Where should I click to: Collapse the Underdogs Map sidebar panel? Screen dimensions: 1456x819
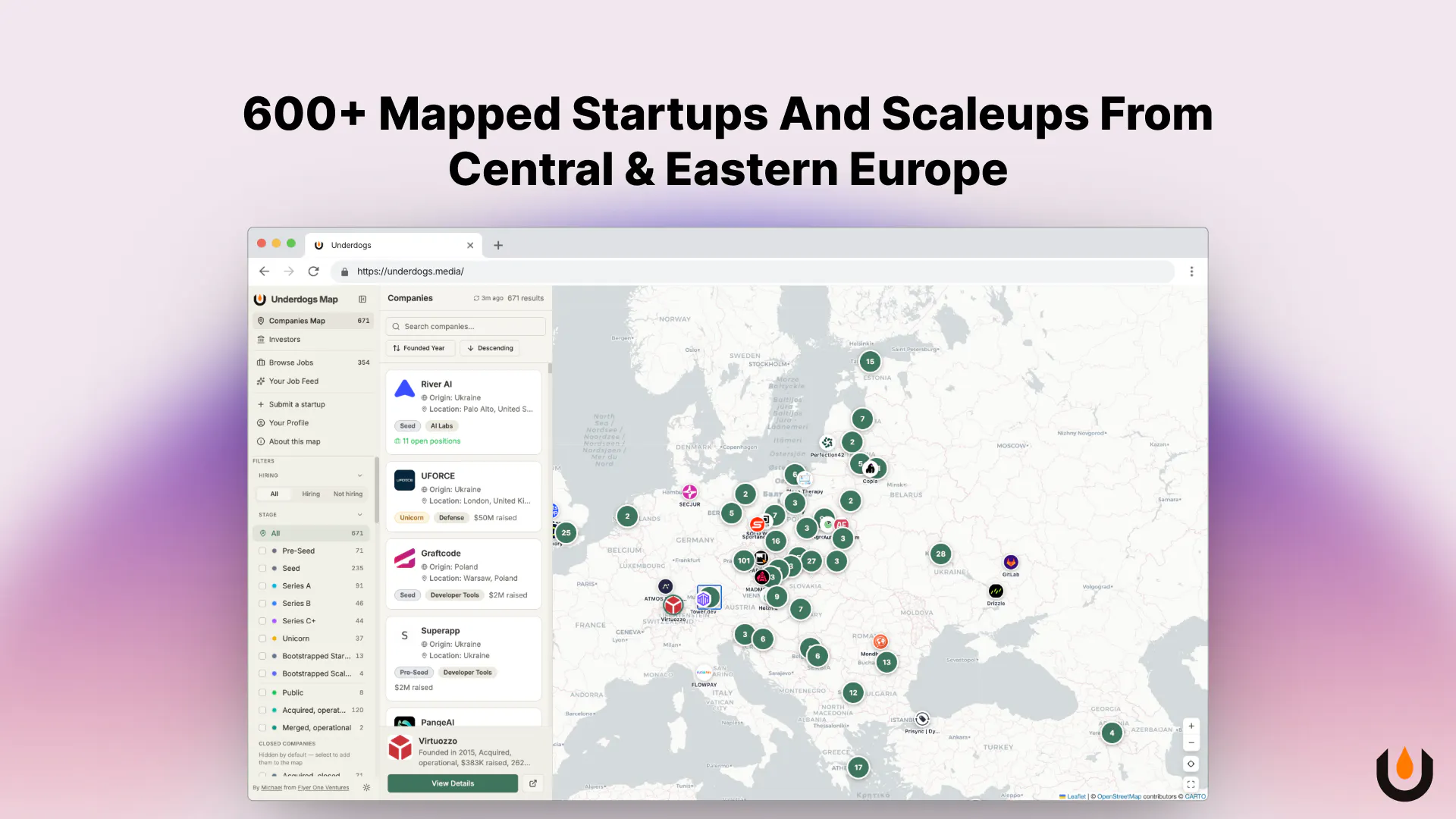click(x=362, y=300)
